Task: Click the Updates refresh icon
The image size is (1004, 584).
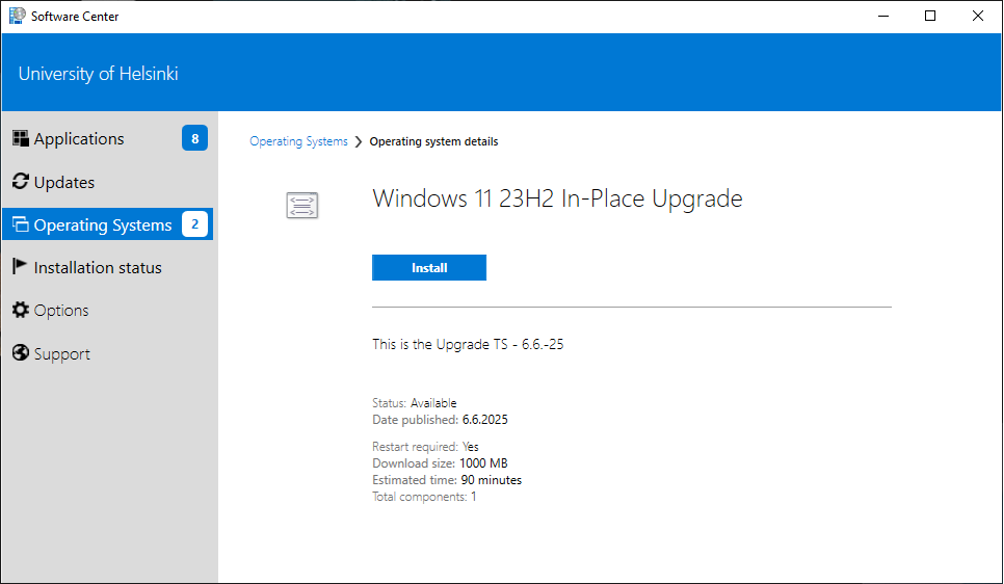Action: (20, 182)
